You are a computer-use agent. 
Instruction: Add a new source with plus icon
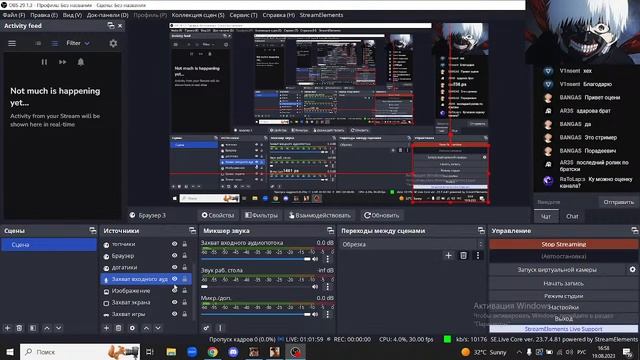pyautogui.click(x=107, y=328)
